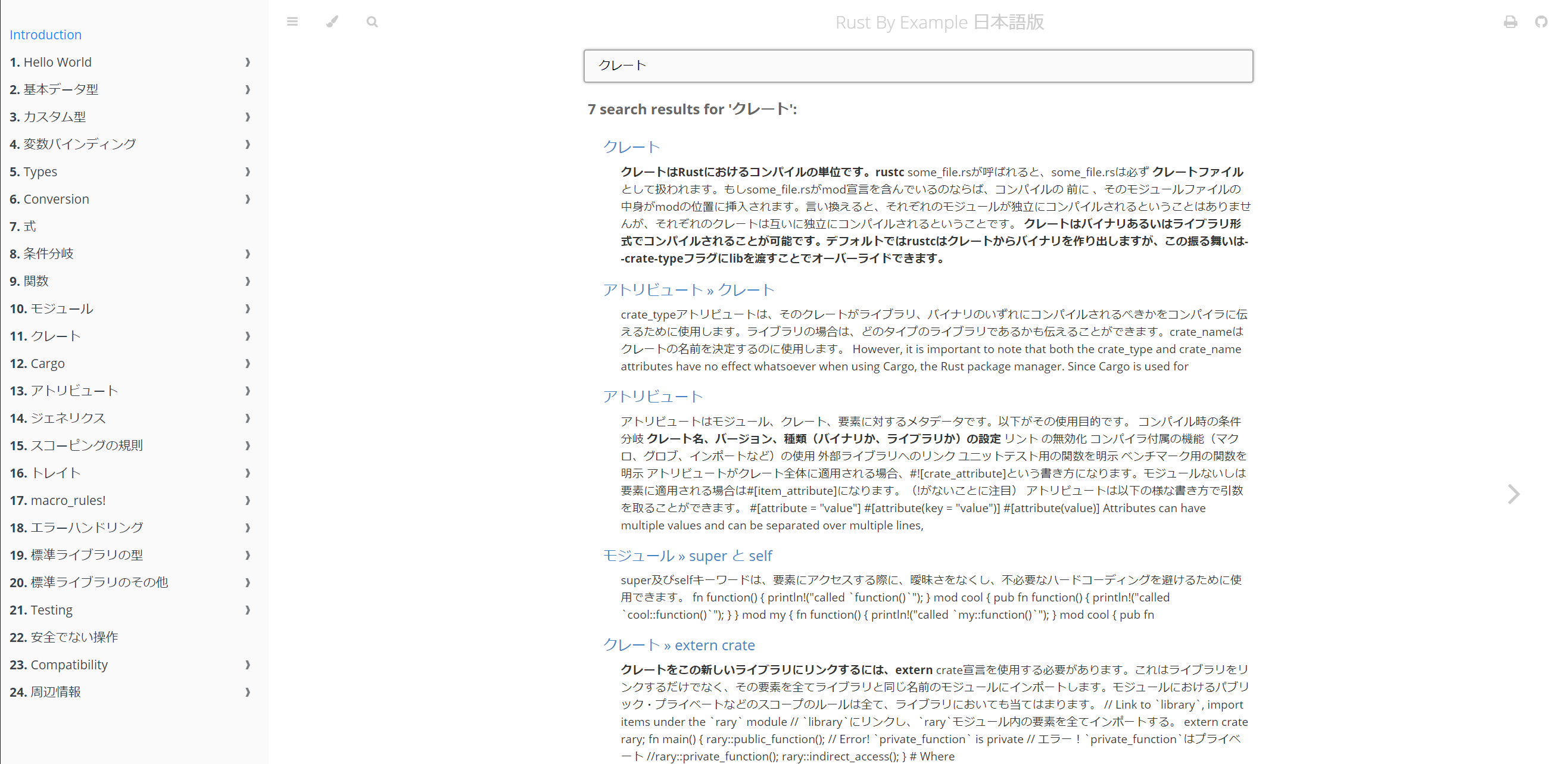Click the magnifier search icon in the toolbar

tap(372, 22)
